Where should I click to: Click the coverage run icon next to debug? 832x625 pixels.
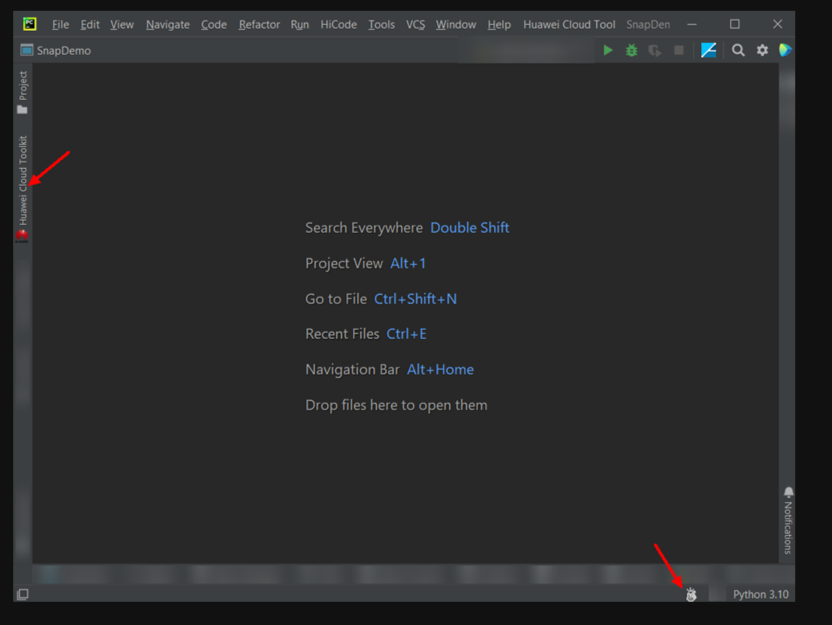click(x=654, y=50)
